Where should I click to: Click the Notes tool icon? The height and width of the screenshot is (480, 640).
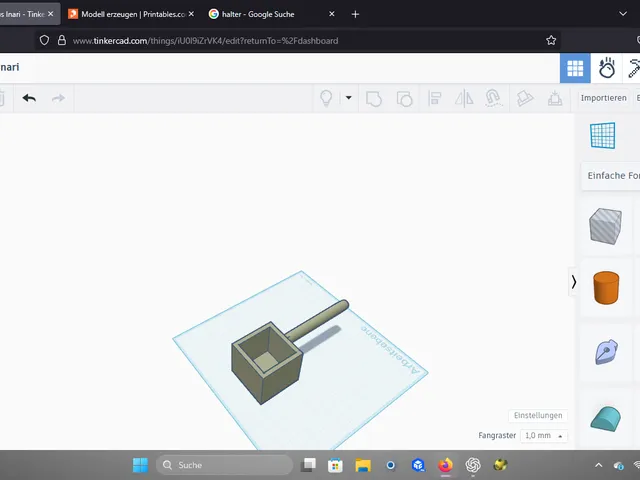(524, 98)
